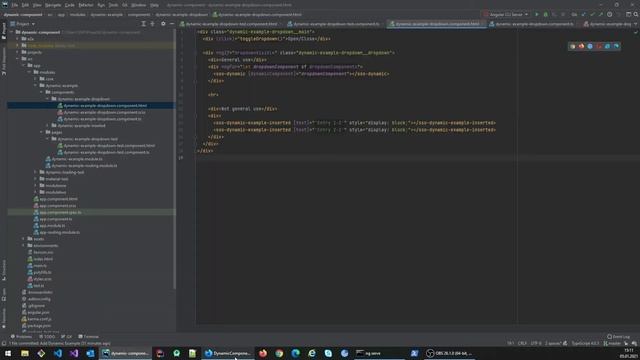Start debugging with the green bug icon
640x360 pixels.
pyautogui.click(x=545, y=14)
